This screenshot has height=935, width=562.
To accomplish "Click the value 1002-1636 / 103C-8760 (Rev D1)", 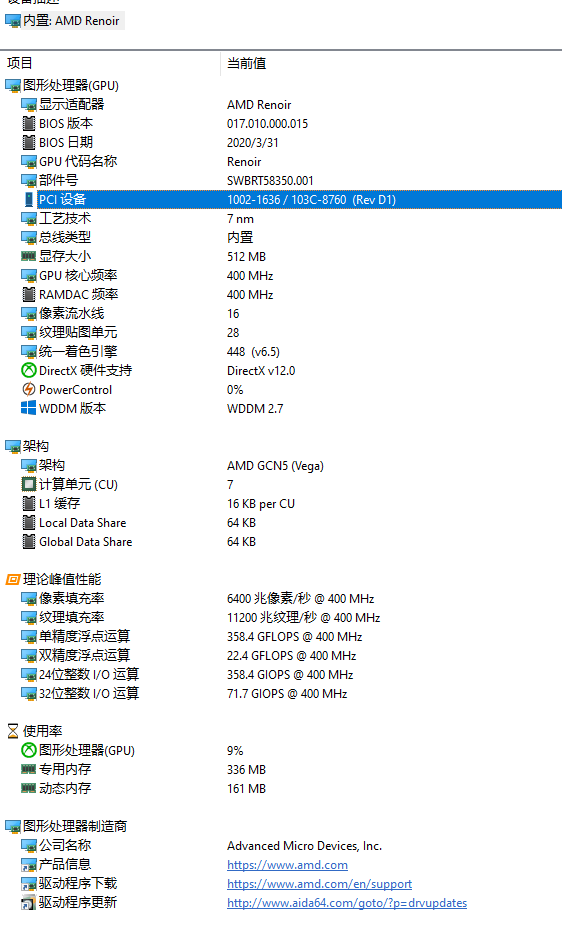I will coord(311,200).
